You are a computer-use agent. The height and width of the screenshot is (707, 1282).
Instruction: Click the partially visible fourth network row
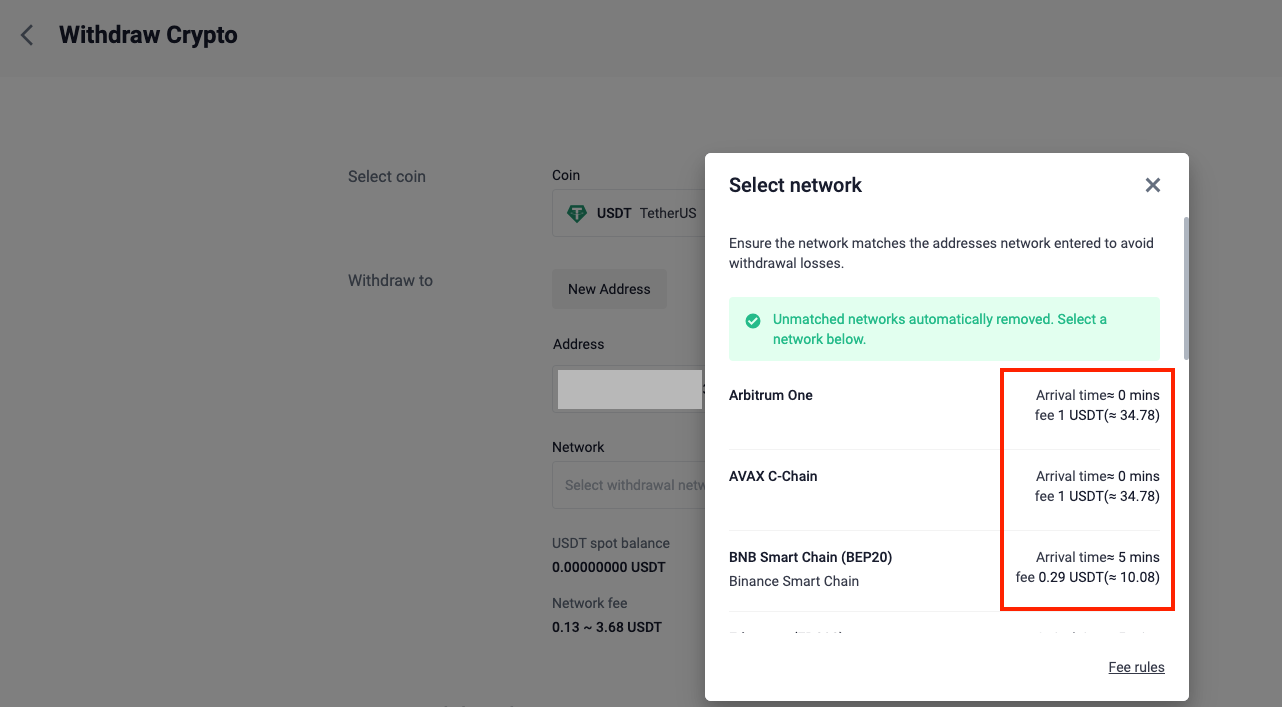click(944, 632)
